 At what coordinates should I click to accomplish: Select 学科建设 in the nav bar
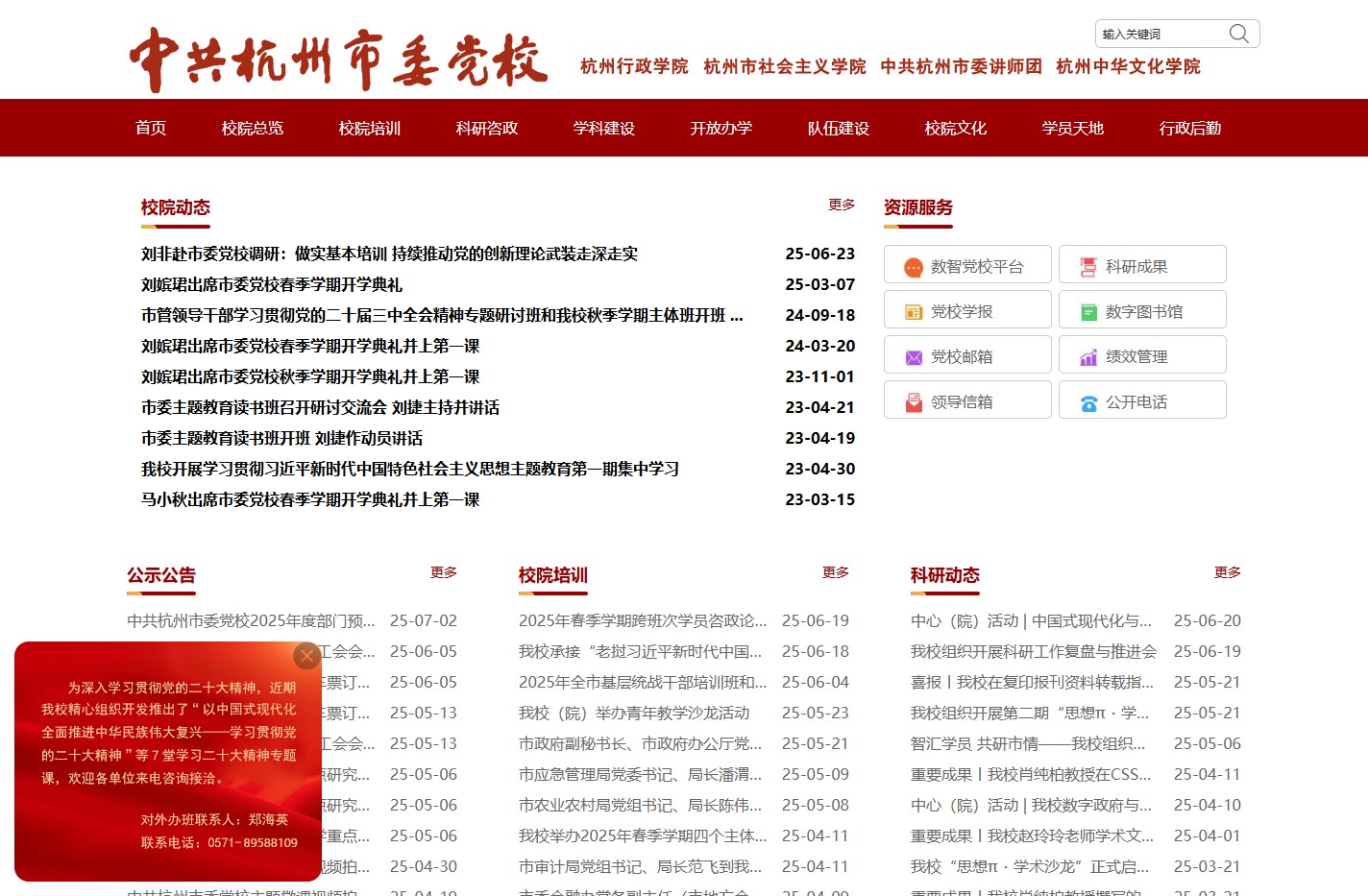604,128
